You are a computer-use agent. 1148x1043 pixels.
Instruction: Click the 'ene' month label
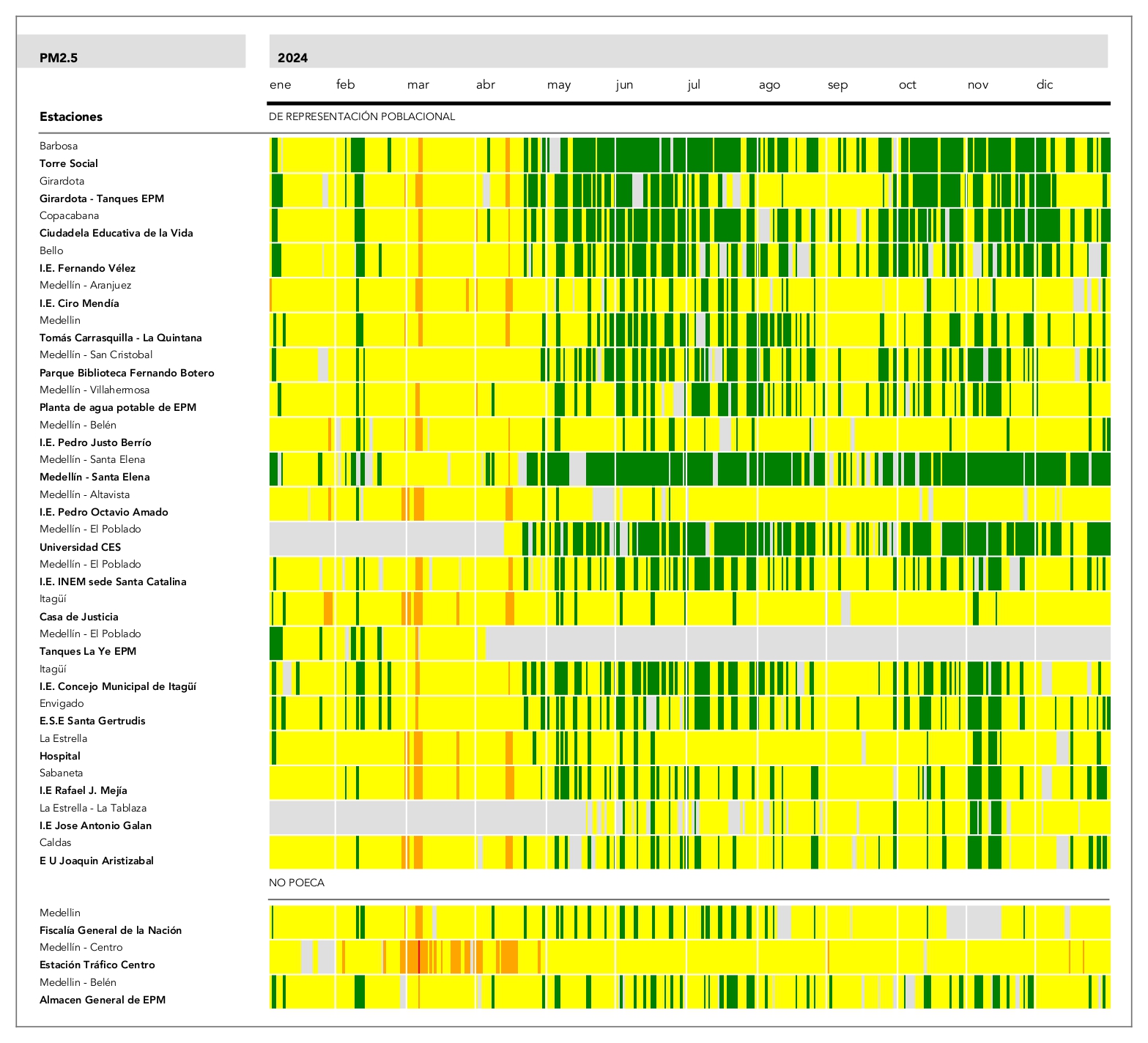[x=280, y=85]
